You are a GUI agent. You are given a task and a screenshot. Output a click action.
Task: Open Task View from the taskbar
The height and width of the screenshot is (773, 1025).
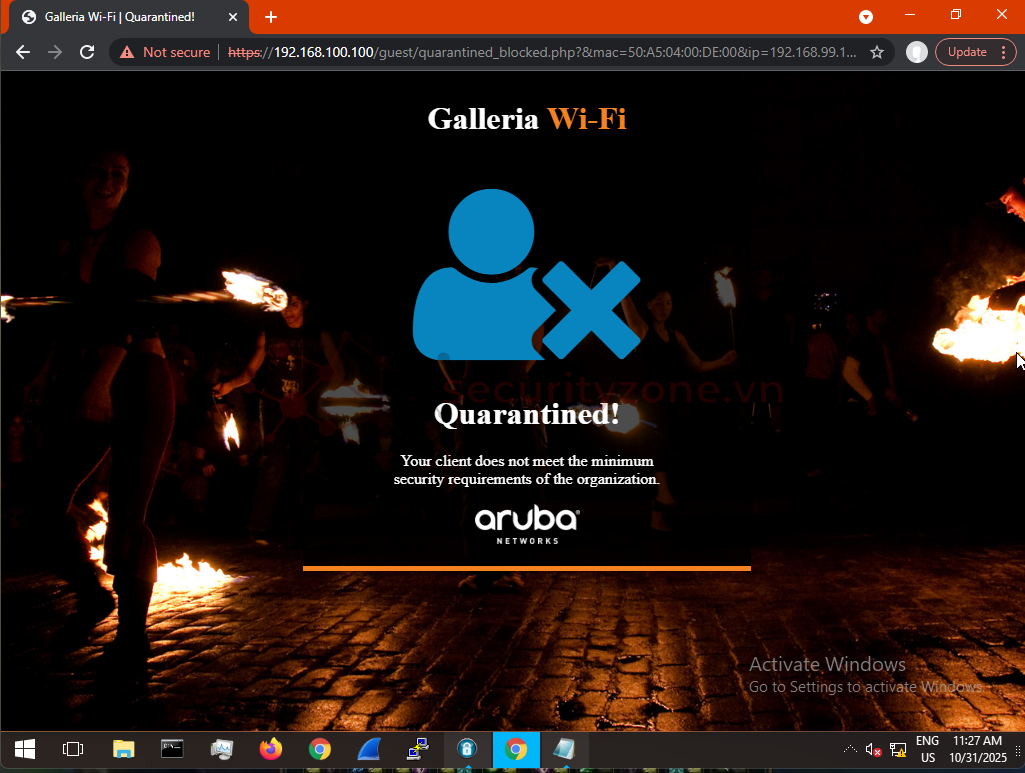click(x=72, y=749)
